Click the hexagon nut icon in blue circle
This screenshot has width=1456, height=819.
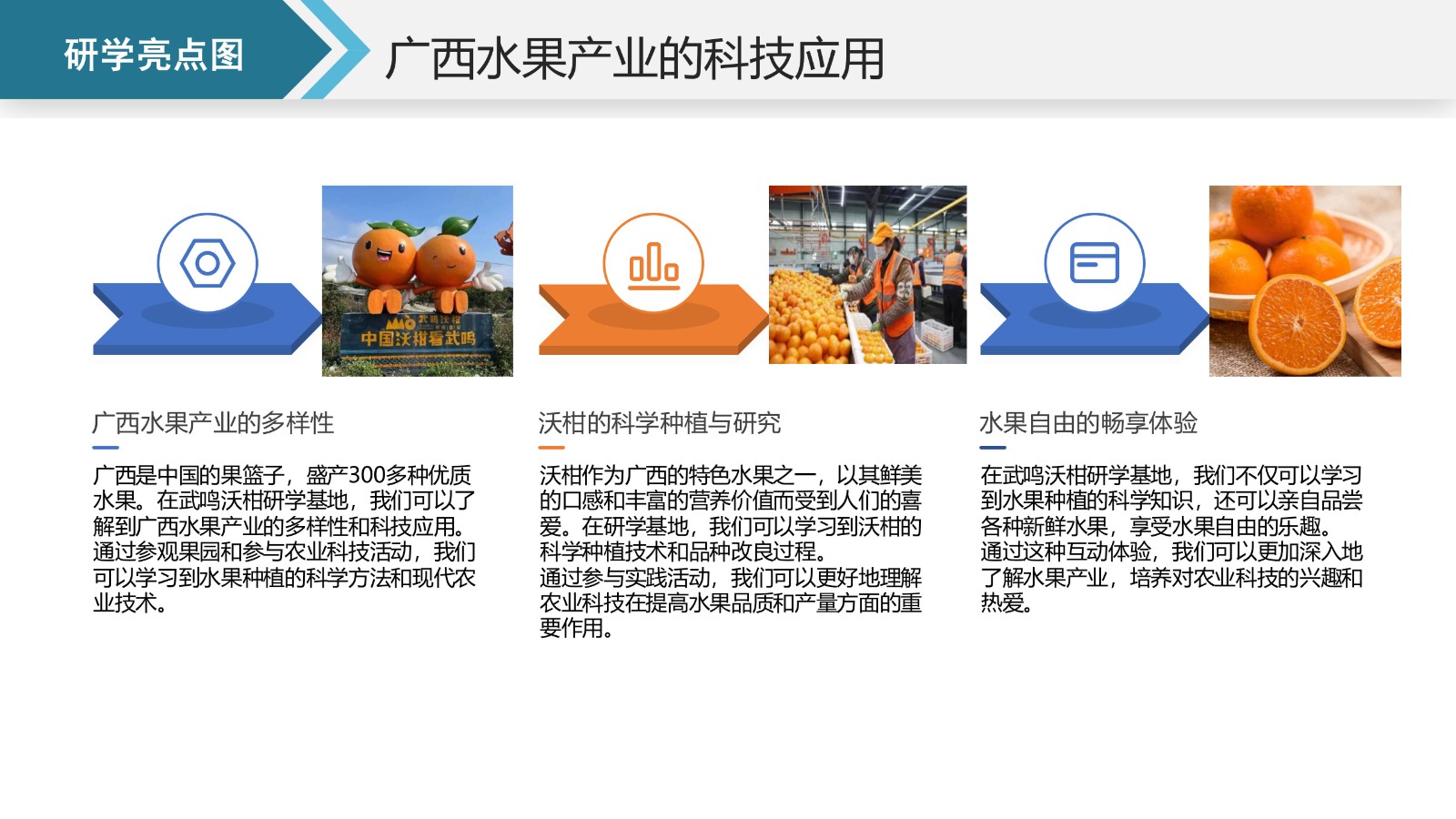[x=207, y=263]
